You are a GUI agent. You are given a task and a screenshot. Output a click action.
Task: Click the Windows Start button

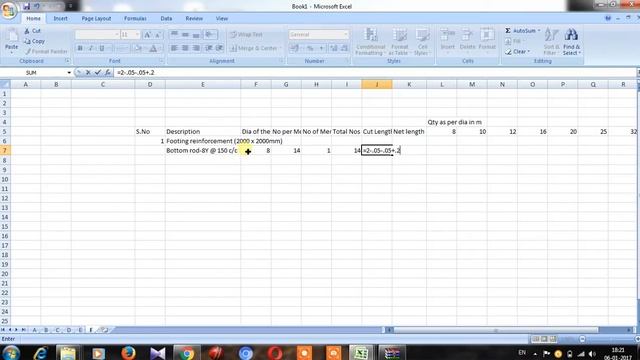(x=11, y=353)
